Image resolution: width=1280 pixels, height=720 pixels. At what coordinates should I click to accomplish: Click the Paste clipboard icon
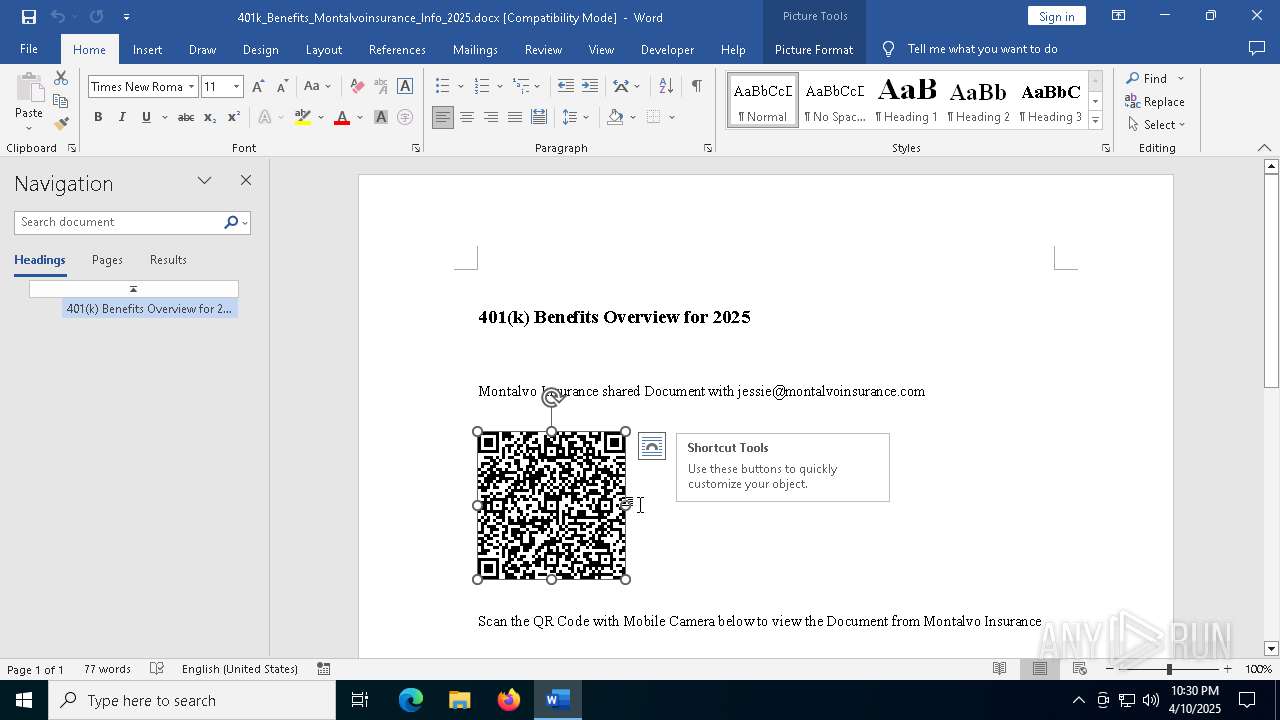tap(29, 90)
